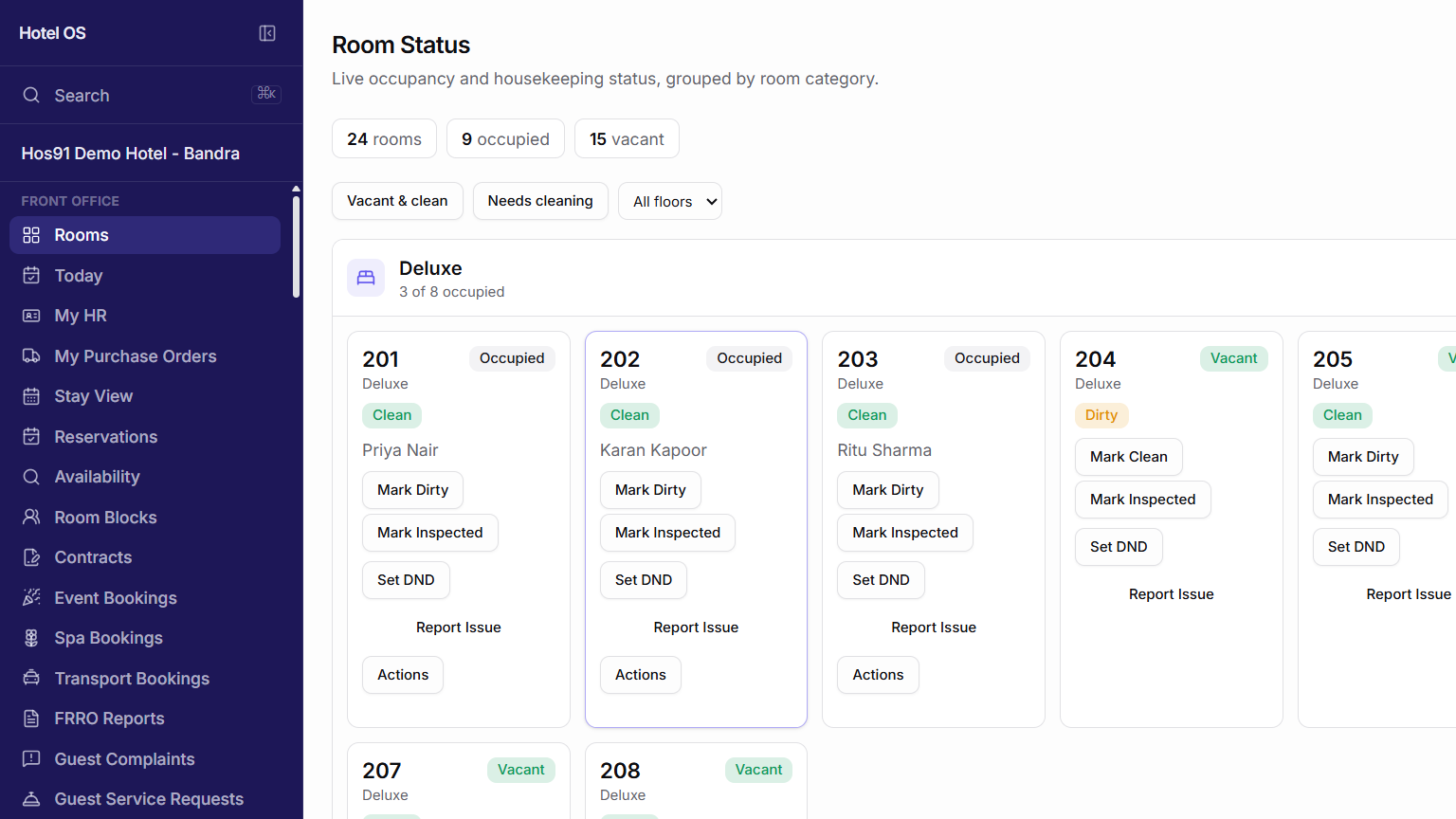Toggle the Needs cleaning filter
The height and width of the screenshot is (819, 1456).
[x=540, y=201]
